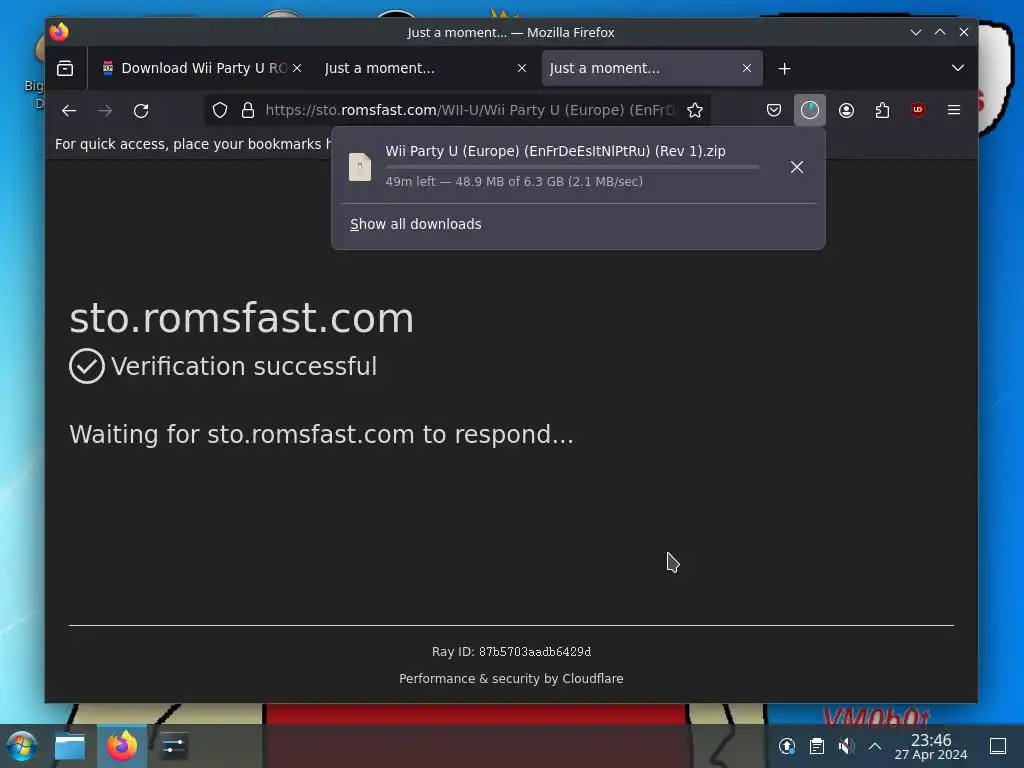Click the Firefox logo in title bar
Screen dimensions: 1024x768
tap(59, 32)
